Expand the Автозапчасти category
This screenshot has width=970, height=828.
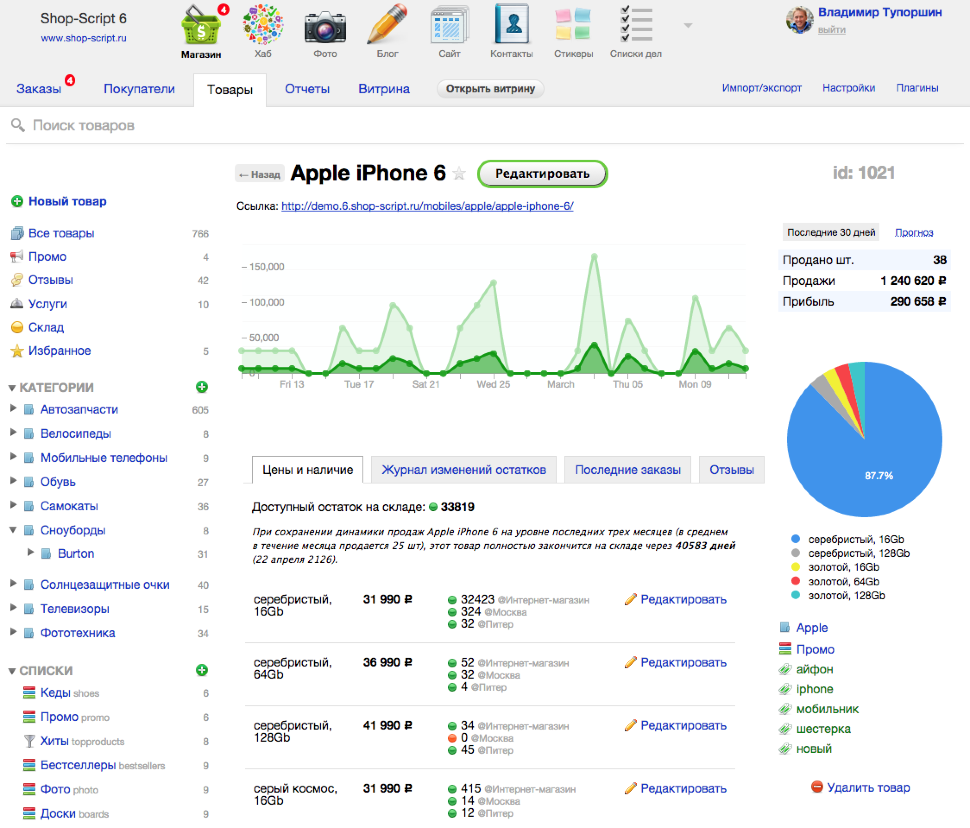[x=12, y=408]
